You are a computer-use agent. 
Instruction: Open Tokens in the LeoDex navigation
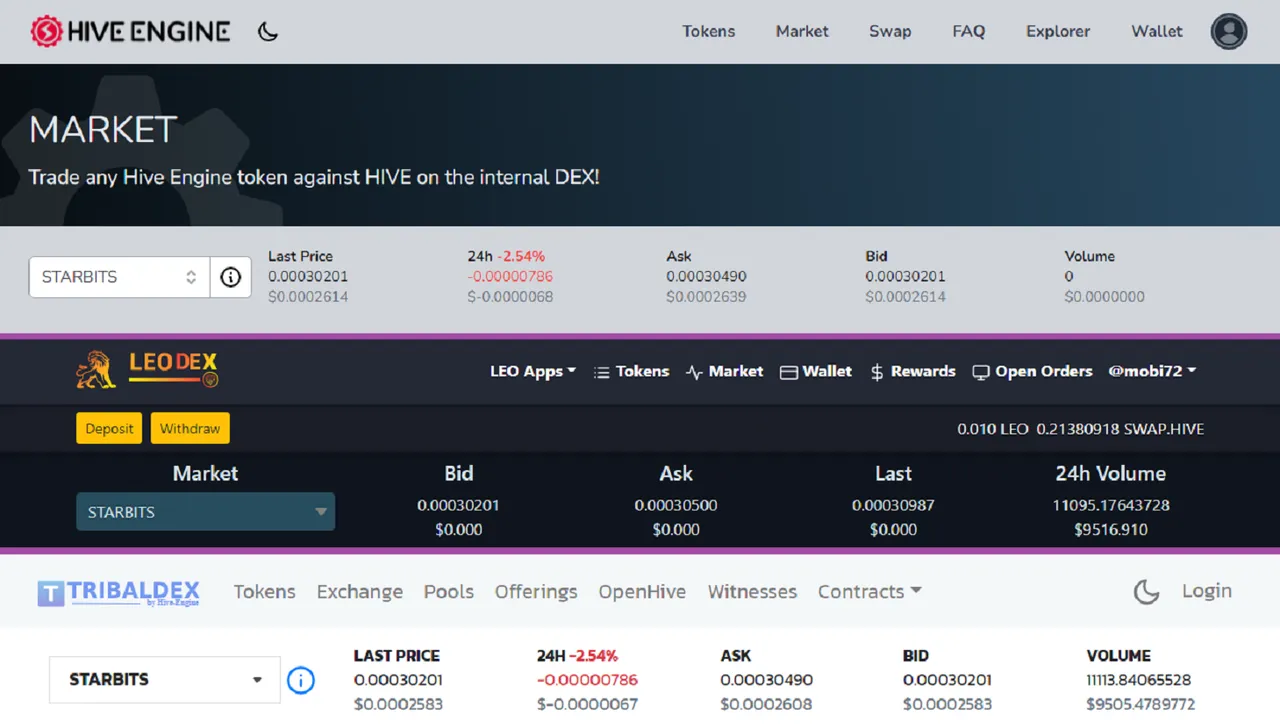click(642, 371)
